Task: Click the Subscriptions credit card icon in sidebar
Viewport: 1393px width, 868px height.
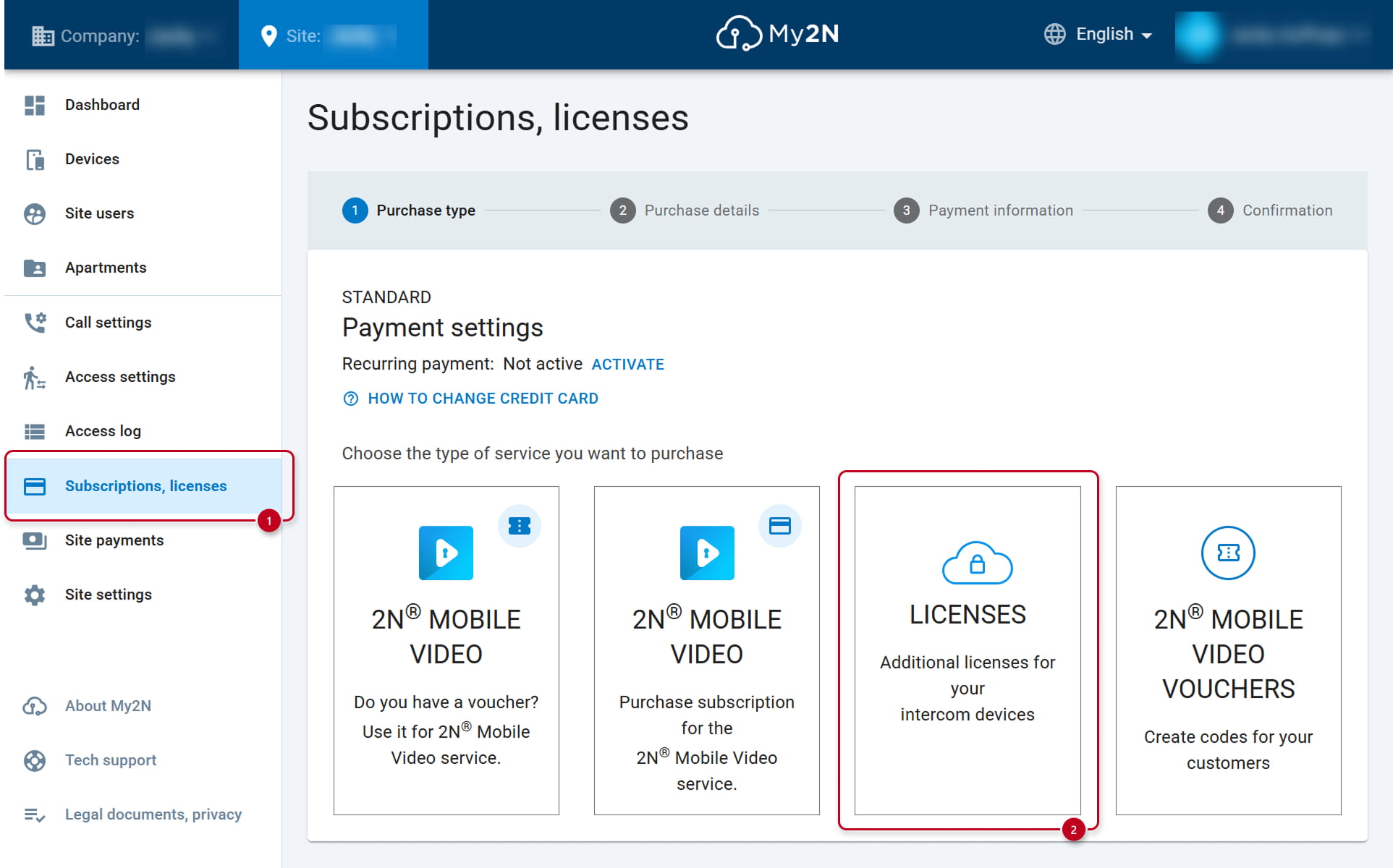Action: coord(35,486)
